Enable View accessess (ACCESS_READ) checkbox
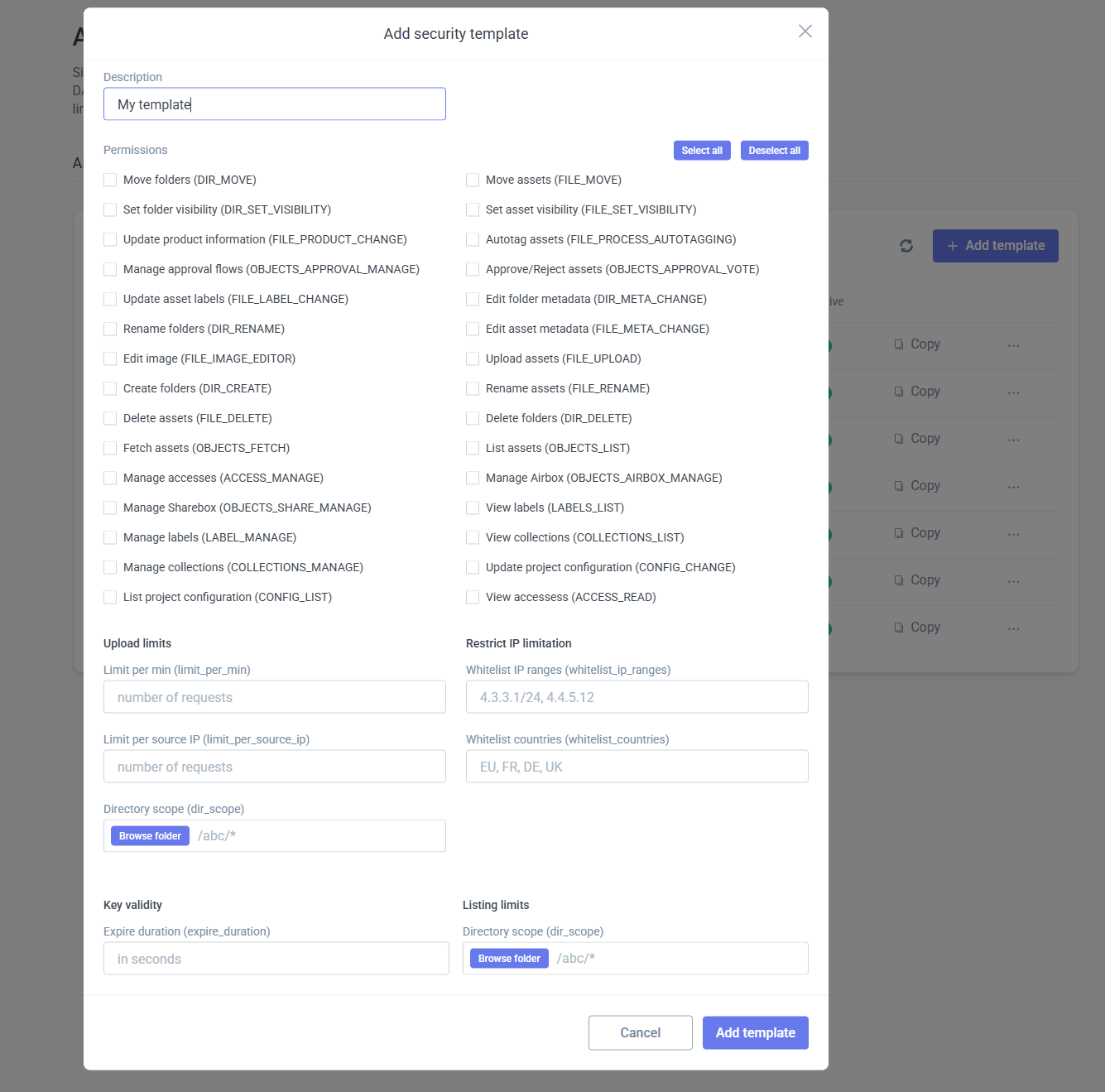 click(x=473, y=598)
